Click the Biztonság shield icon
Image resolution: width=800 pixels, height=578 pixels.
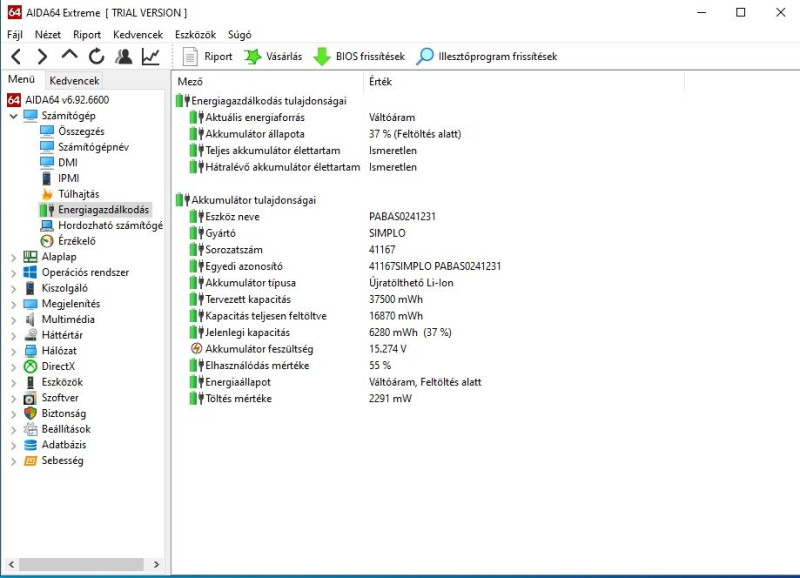coord(31,413)
